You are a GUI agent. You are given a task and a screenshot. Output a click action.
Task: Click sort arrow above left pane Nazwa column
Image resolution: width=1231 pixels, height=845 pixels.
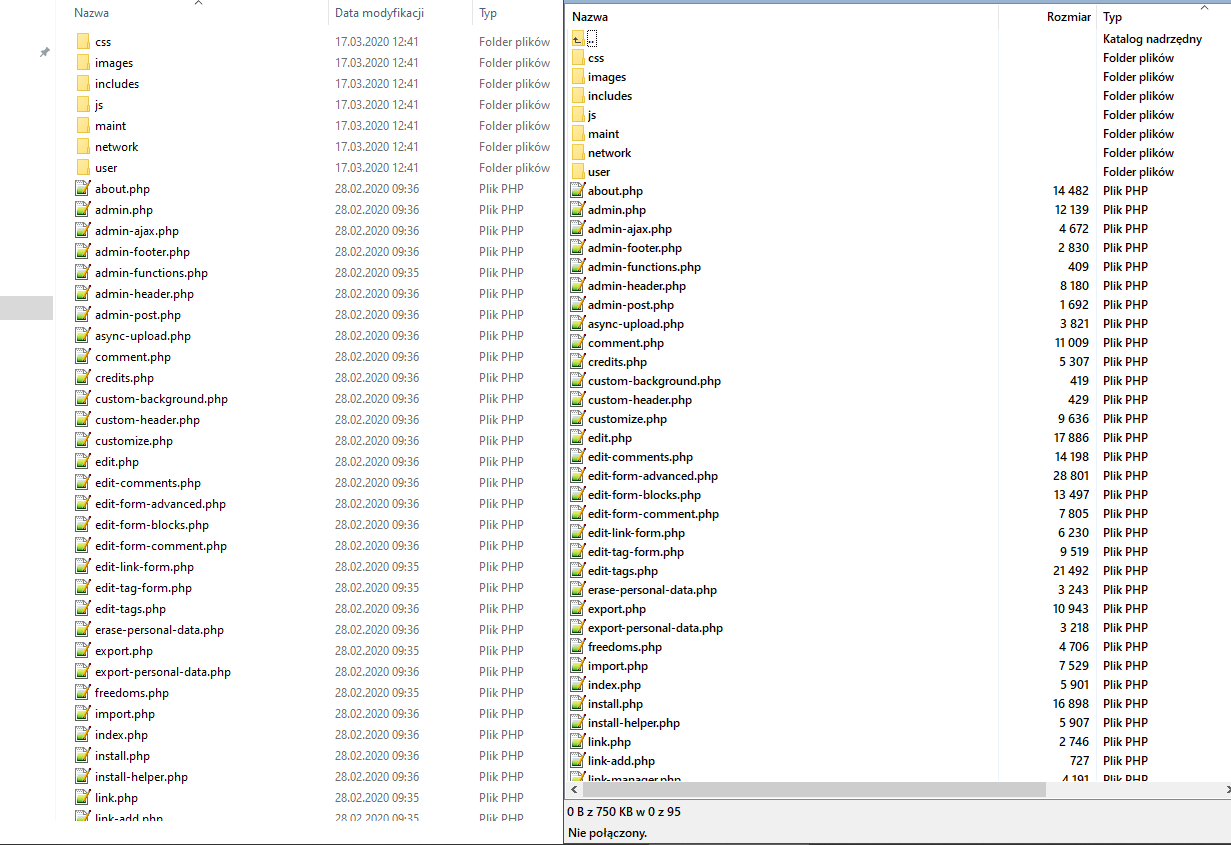198,3
